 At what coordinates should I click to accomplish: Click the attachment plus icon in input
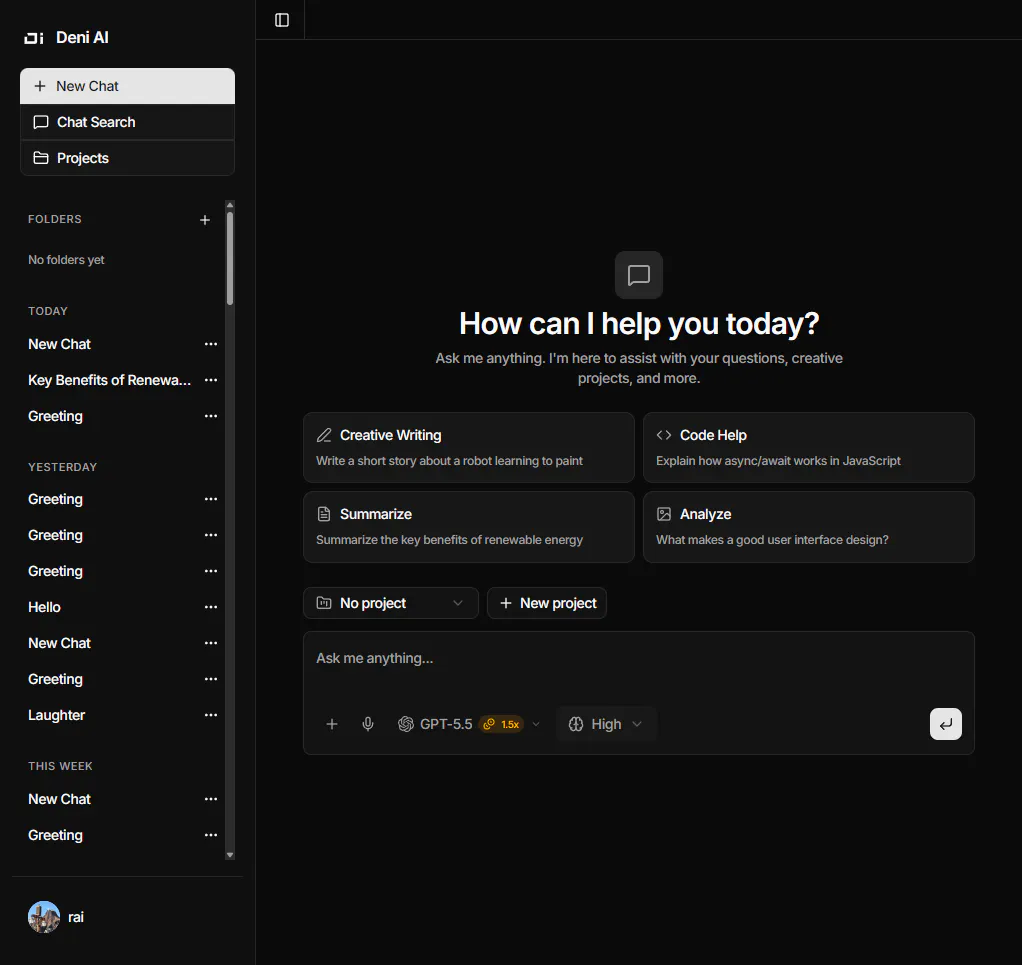(x=332, y=724)
